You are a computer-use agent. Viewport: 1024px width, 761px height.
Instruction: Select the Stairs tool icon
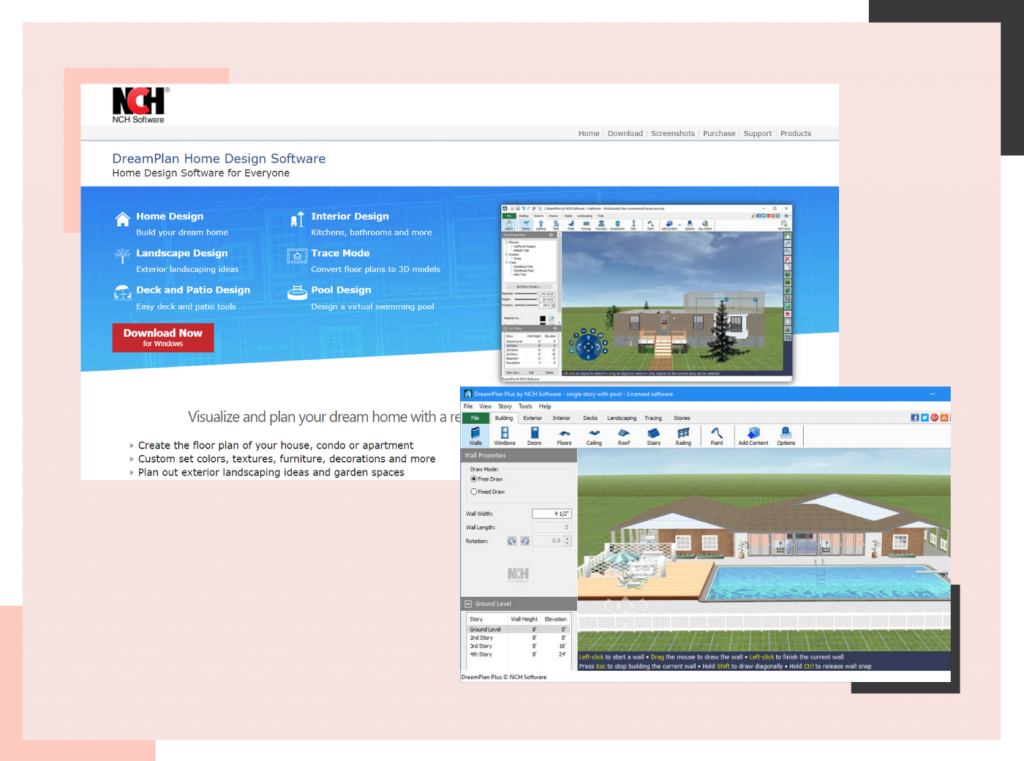653,435
